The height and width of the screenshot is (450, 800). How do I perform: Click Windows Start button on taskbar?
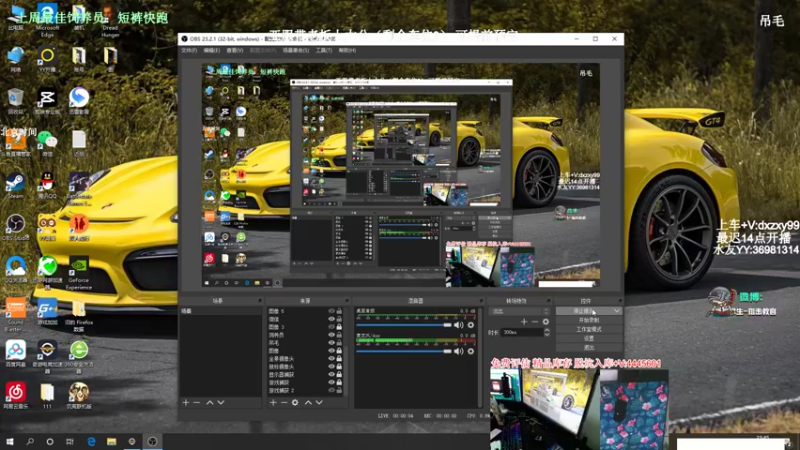[10, 441]
